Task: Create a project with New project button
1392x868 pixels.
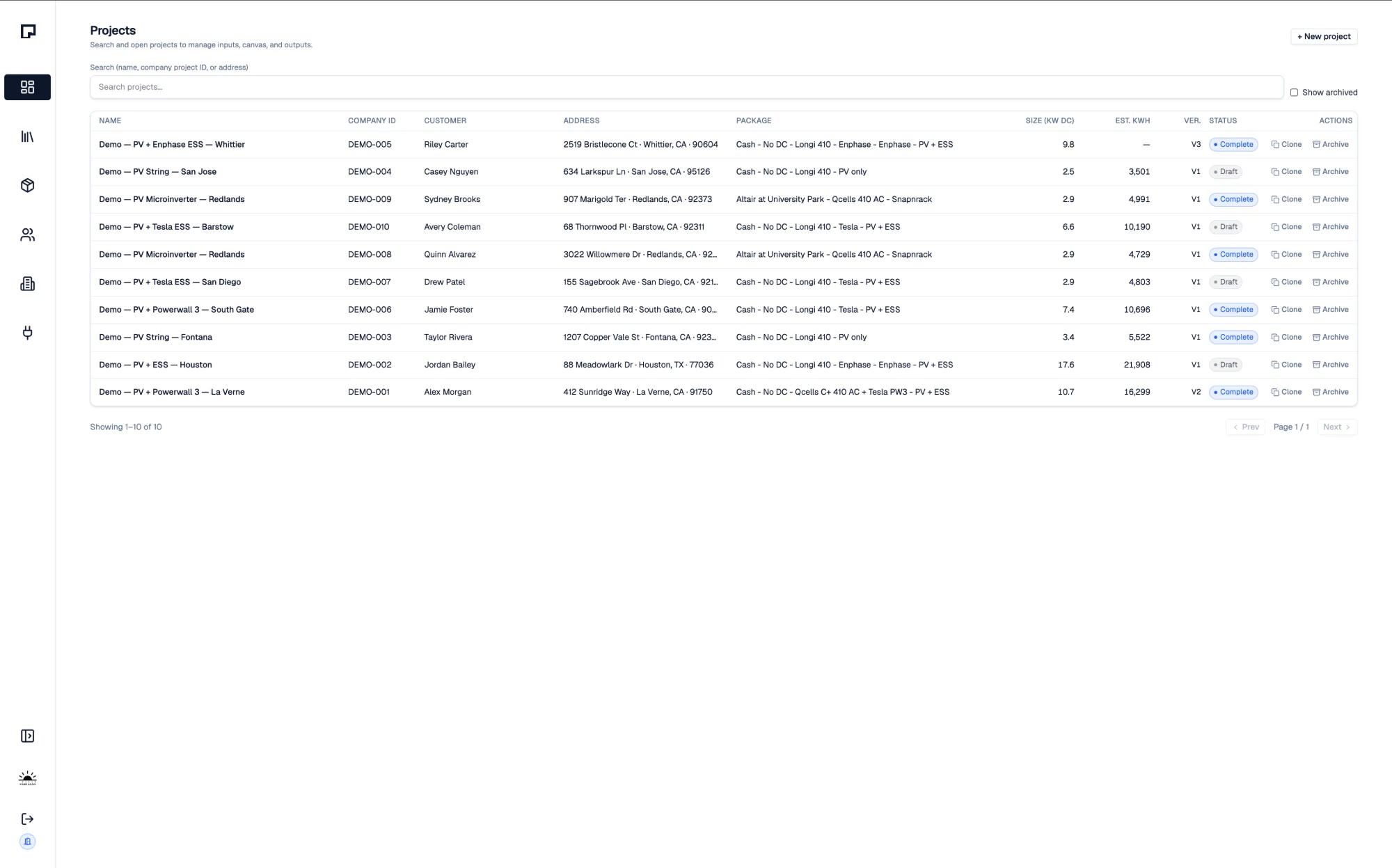Action: pyautogui.click(x=1324, y=36)
